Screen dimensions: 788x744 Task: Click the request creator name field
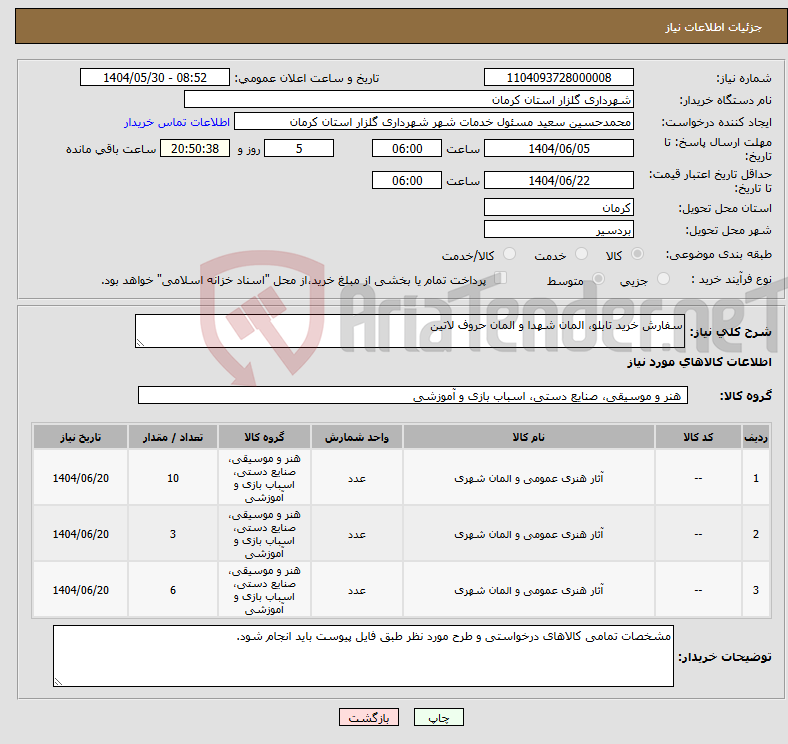click(434, 122)
